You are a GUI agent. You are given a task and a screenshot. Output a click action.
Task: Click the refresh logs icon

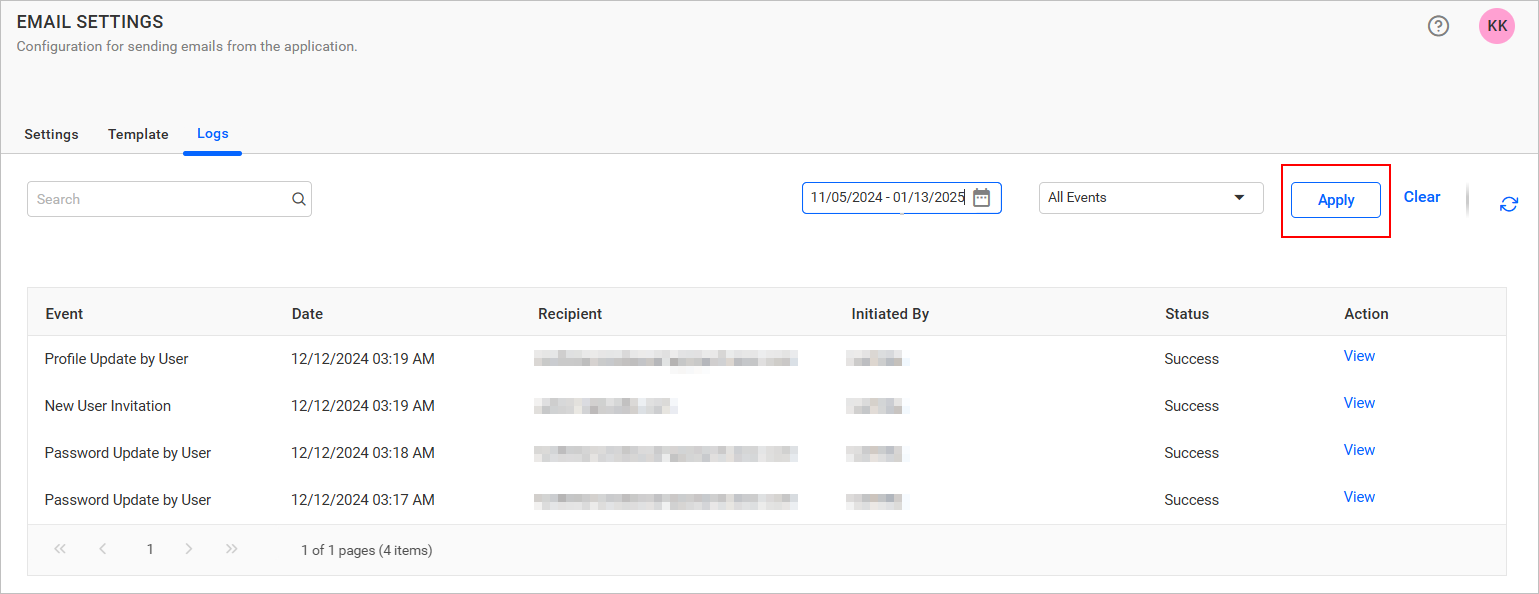(1509, 203)
